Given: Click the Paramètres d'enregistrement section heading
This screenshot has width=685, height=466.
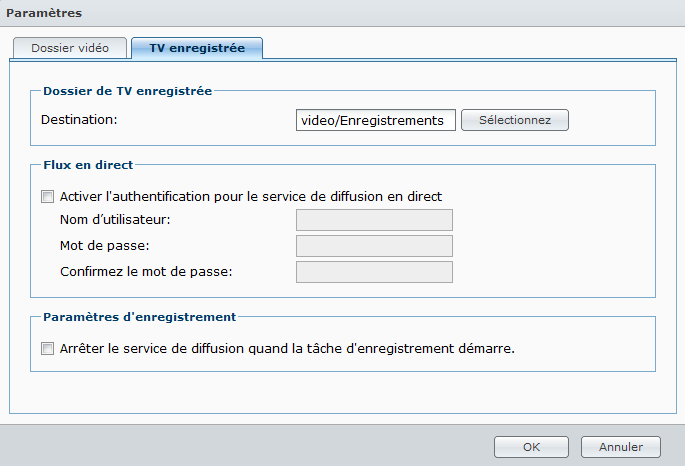Looking at the screenshot, I should (139, 317).
